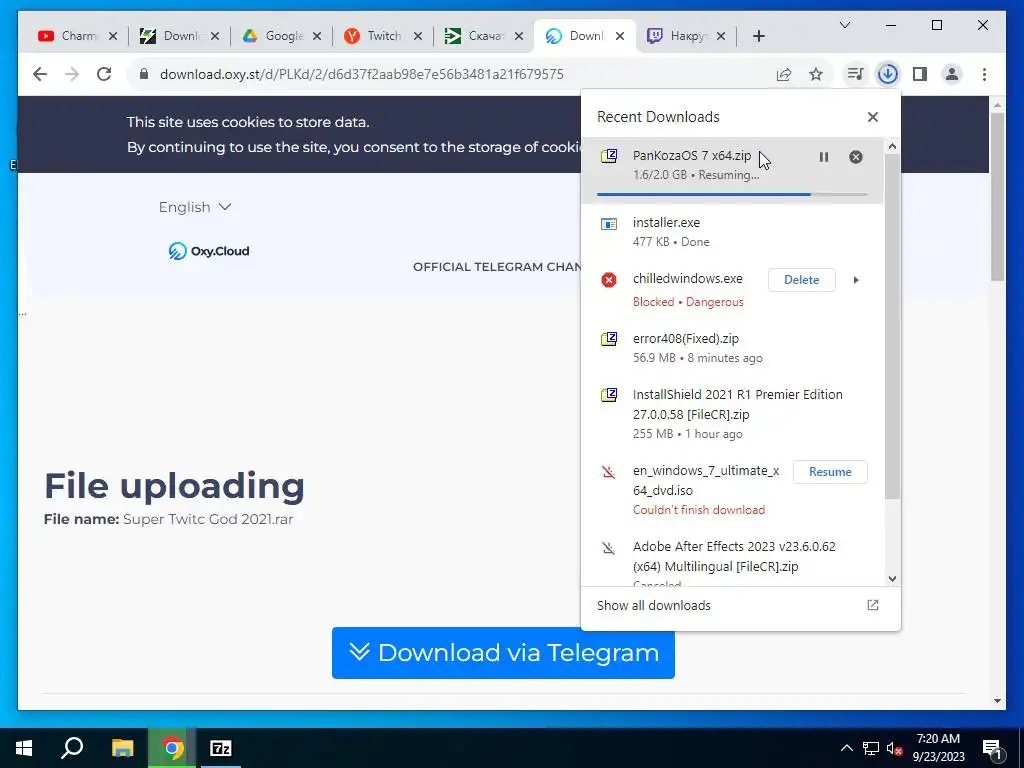Open tab search chevron in title bar
Viewport: 1024px width, 768px height.
pyautogui.click(x=844, y=25)
